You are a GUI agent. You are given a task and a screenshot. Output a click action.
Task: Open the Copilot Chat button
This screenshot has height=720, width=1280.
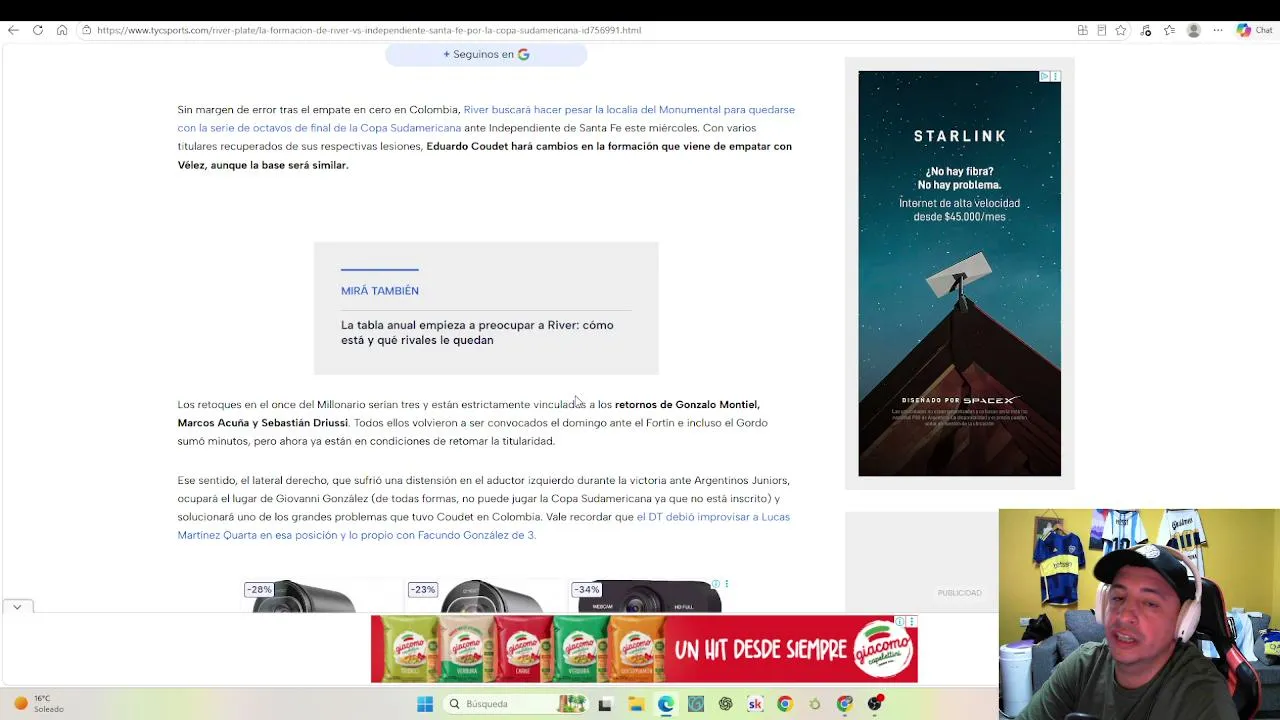[1254, 30]
